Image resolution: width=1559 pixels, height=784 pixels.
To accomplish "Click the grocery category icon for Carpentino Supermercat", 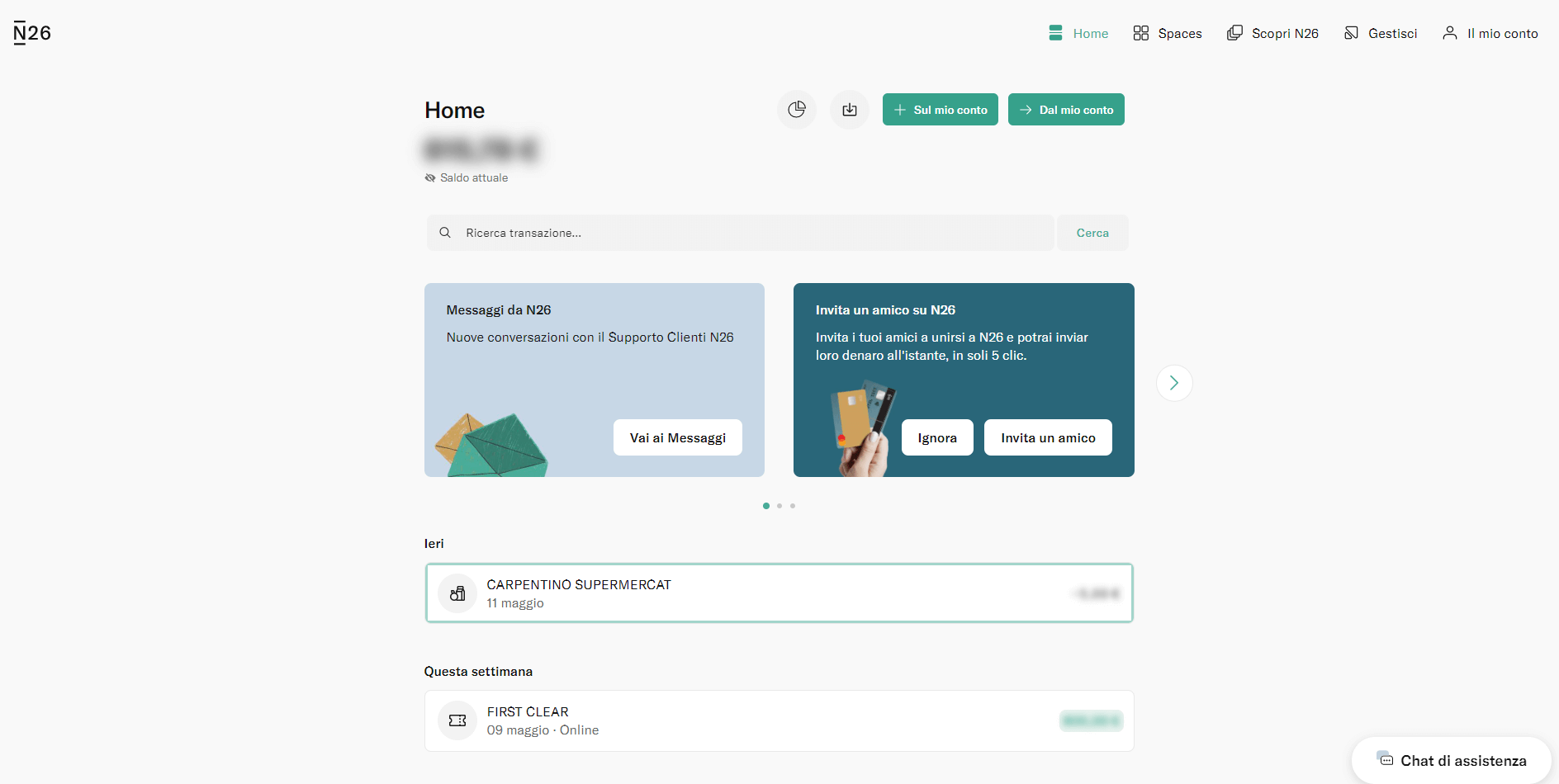I will click(457, 593).
